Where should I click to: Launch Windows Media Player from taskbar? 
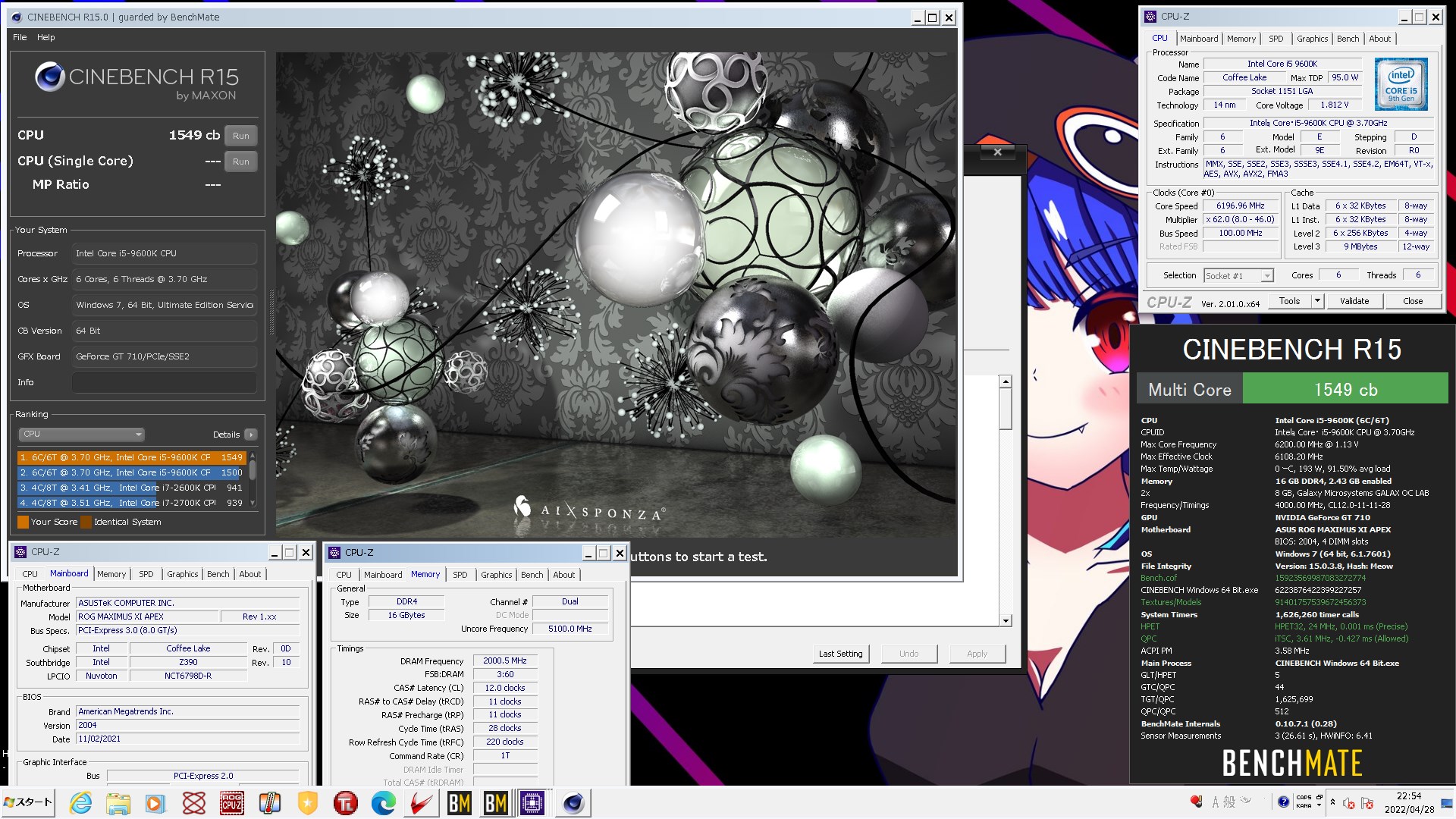click(155, 803)
